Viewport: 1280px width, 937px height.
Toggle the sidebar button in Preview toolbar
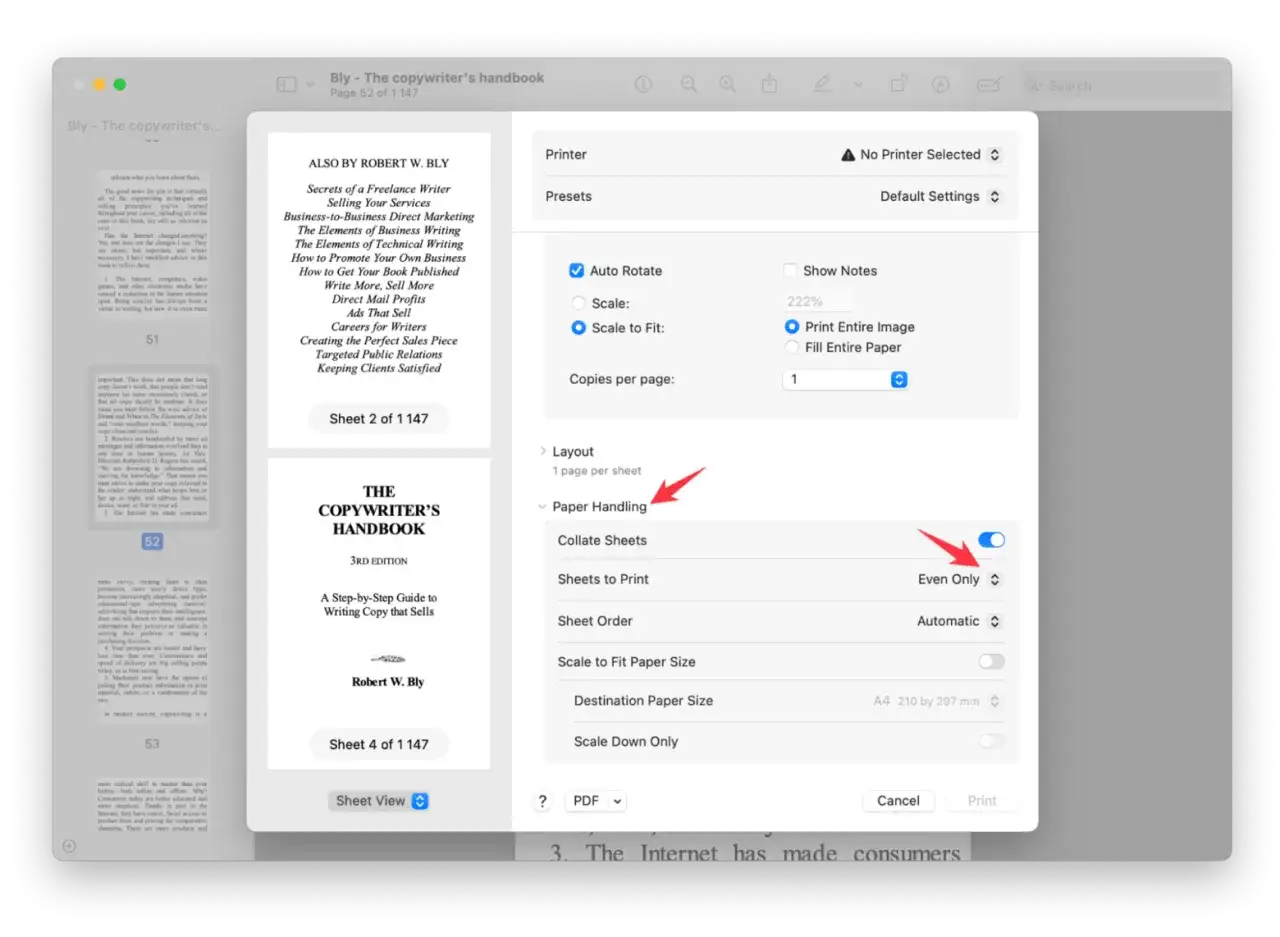pyautogui.click(x=287, y=85)
